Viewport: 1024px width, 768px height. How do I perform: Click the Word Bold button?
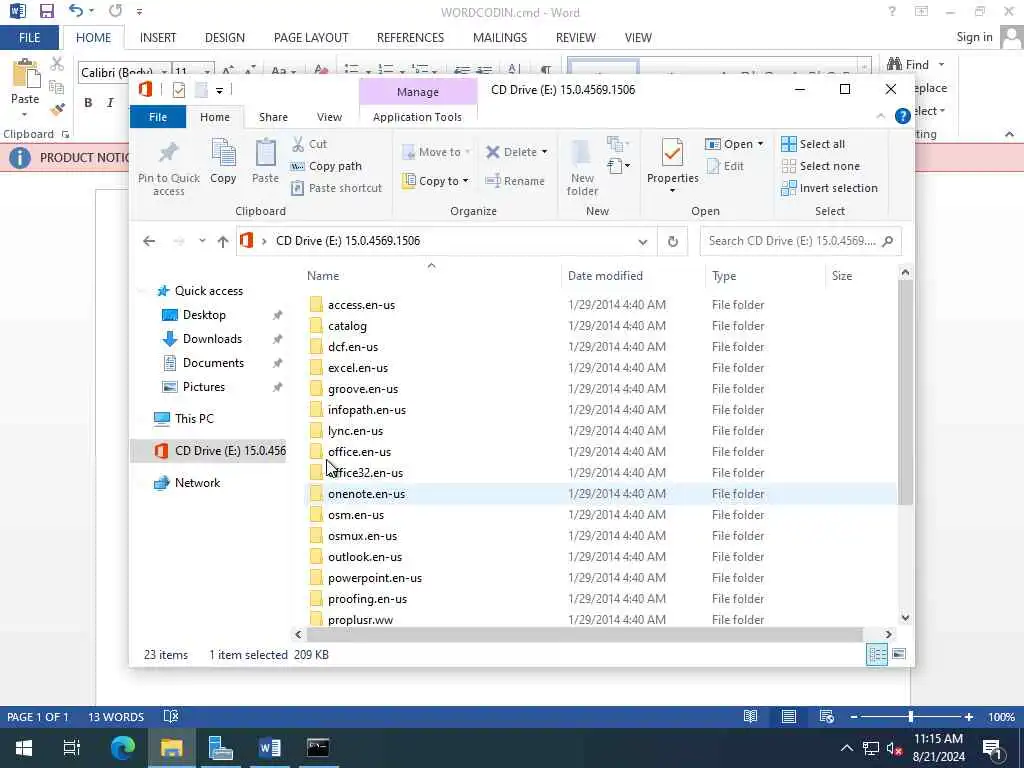pos(88,103)
